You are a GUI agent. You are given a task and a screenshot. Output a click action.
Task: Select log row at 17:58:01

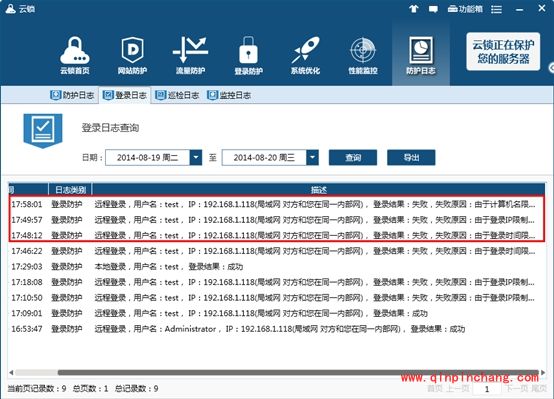click(x=276, y=204)
